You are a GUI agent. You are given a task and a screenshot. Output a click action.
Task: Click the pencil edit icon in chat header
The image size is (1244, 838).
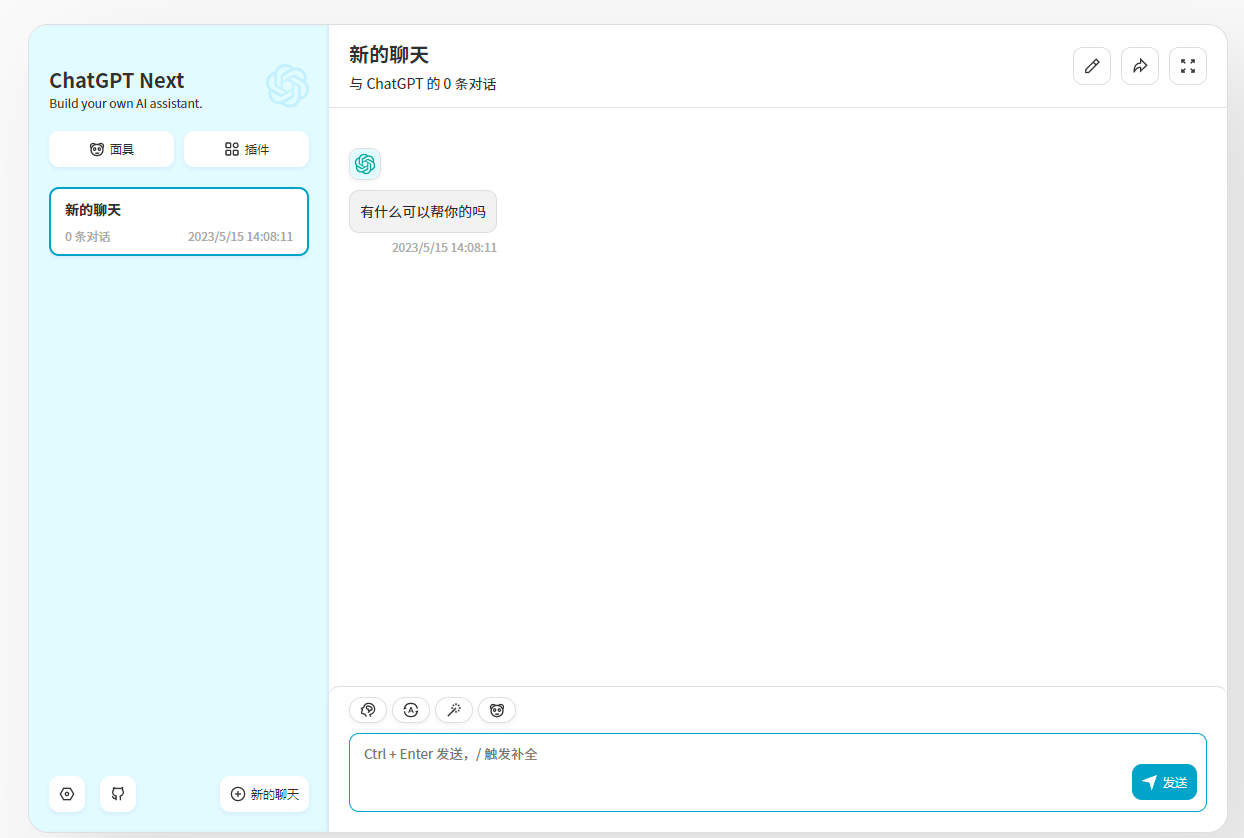pos(1092,66)
